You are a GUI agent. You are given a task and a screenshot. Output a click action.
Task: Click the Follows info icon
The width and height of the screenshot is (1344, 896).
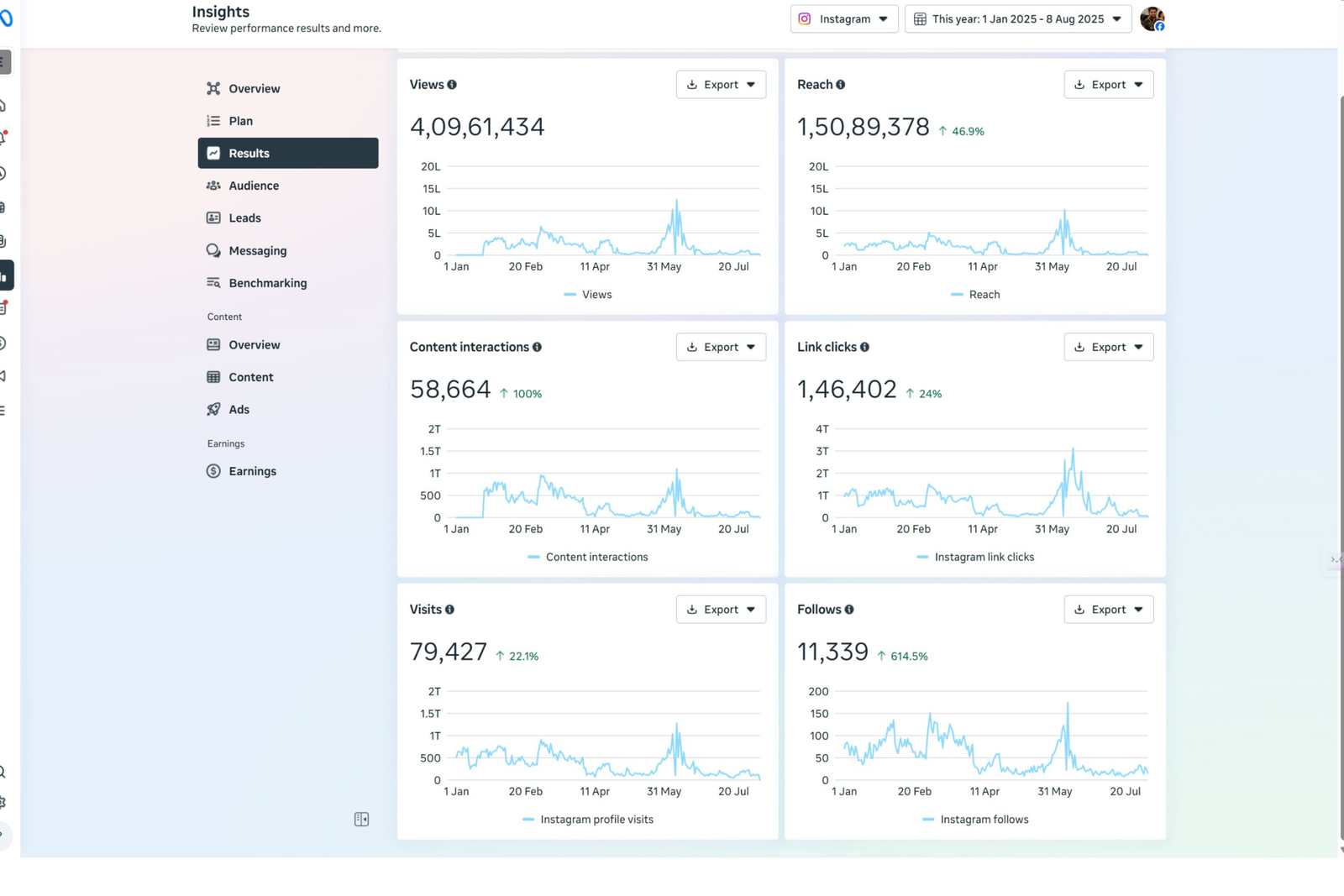click(x=849, y=610)
